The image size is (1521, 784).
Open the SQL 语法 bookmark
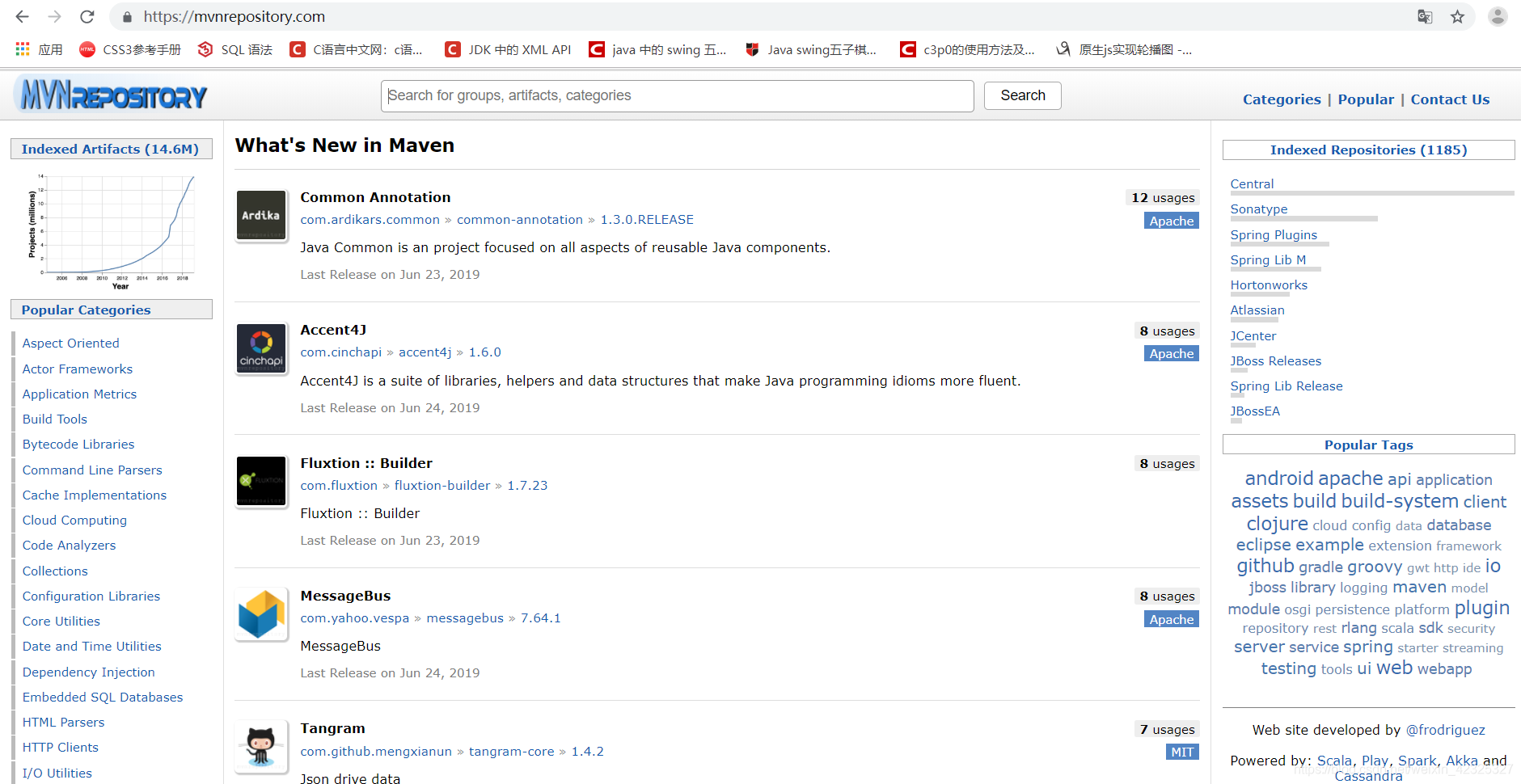pyautogui.click(x=235, y=49)
